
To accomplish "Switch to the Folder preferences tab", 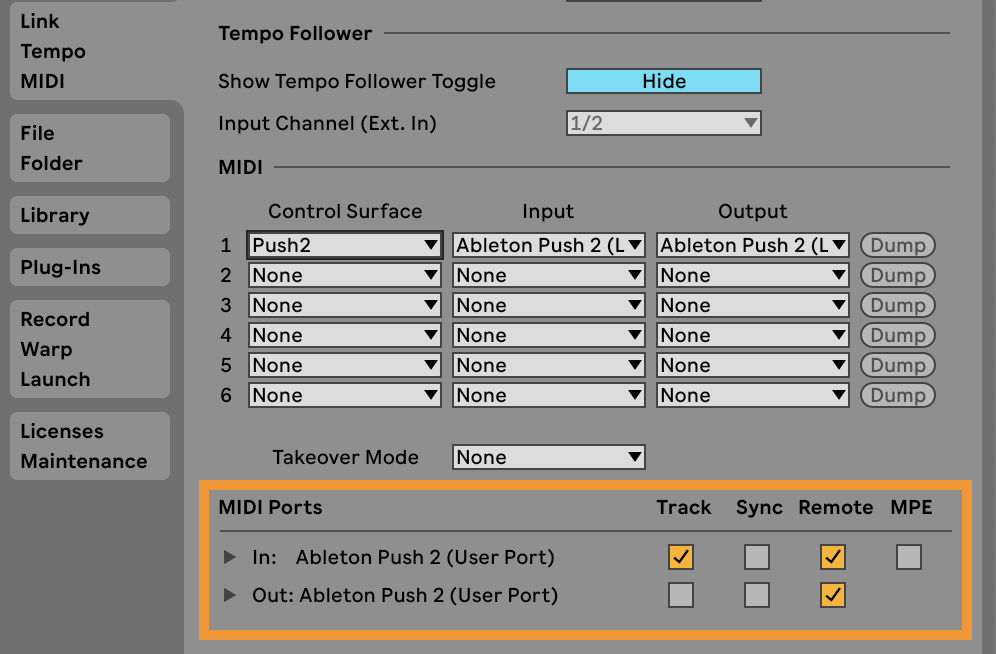I will (x=51, y=163).
